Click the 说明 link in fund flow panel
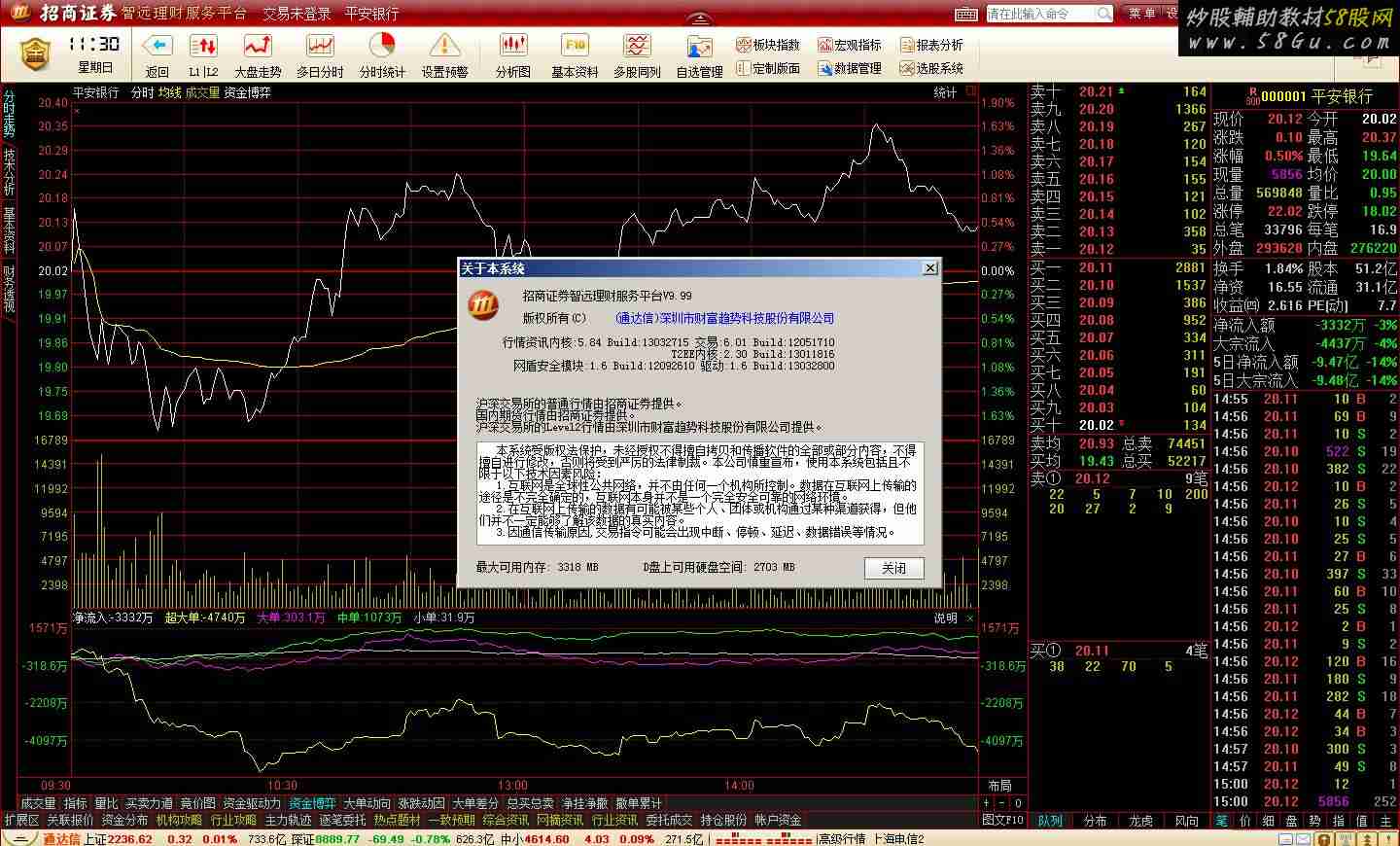The image size is (1400, 846). pyautogui.click(x=946, y=617)
